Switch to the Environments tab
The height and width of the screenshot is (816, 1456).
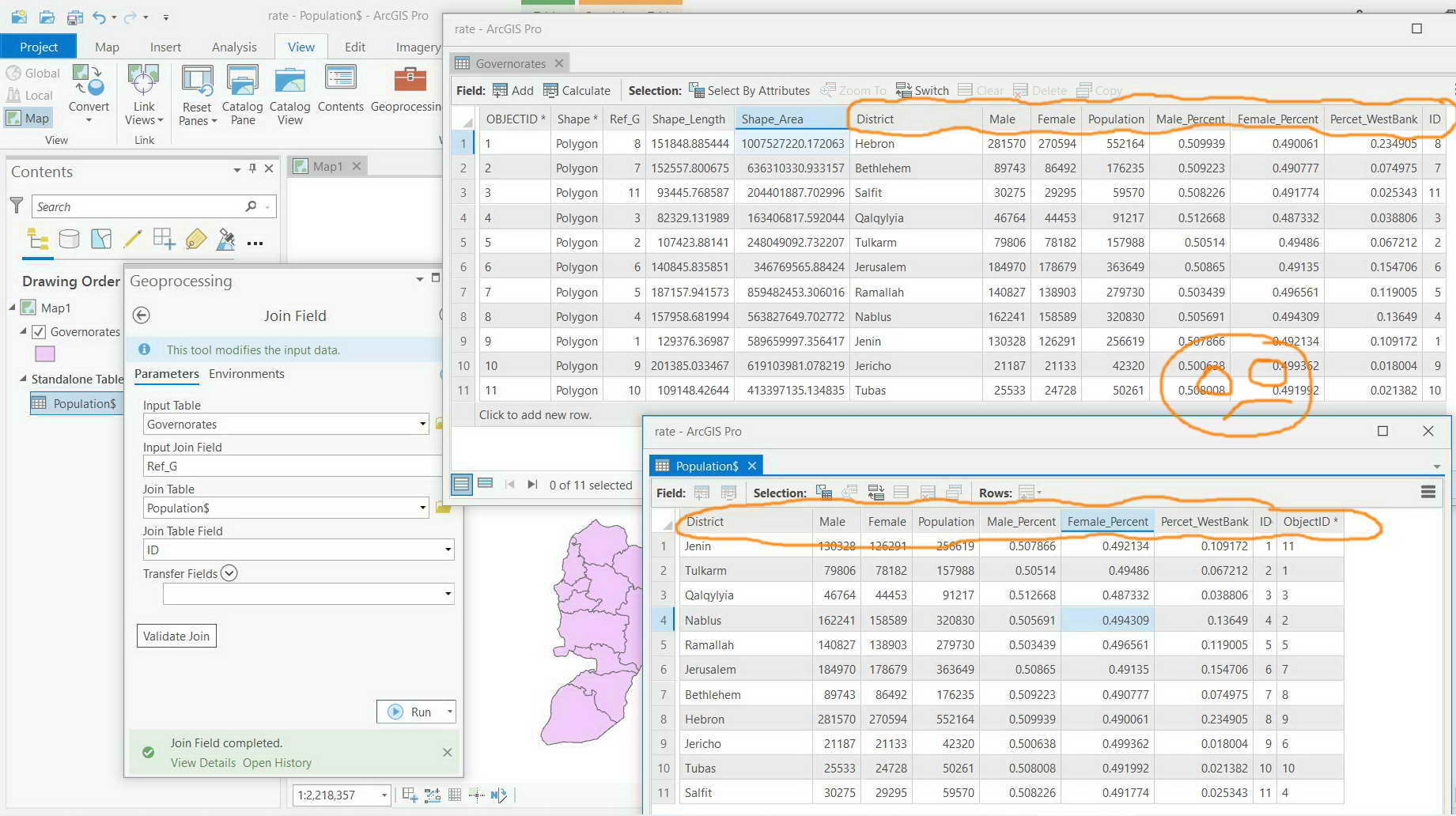point(246,373)
